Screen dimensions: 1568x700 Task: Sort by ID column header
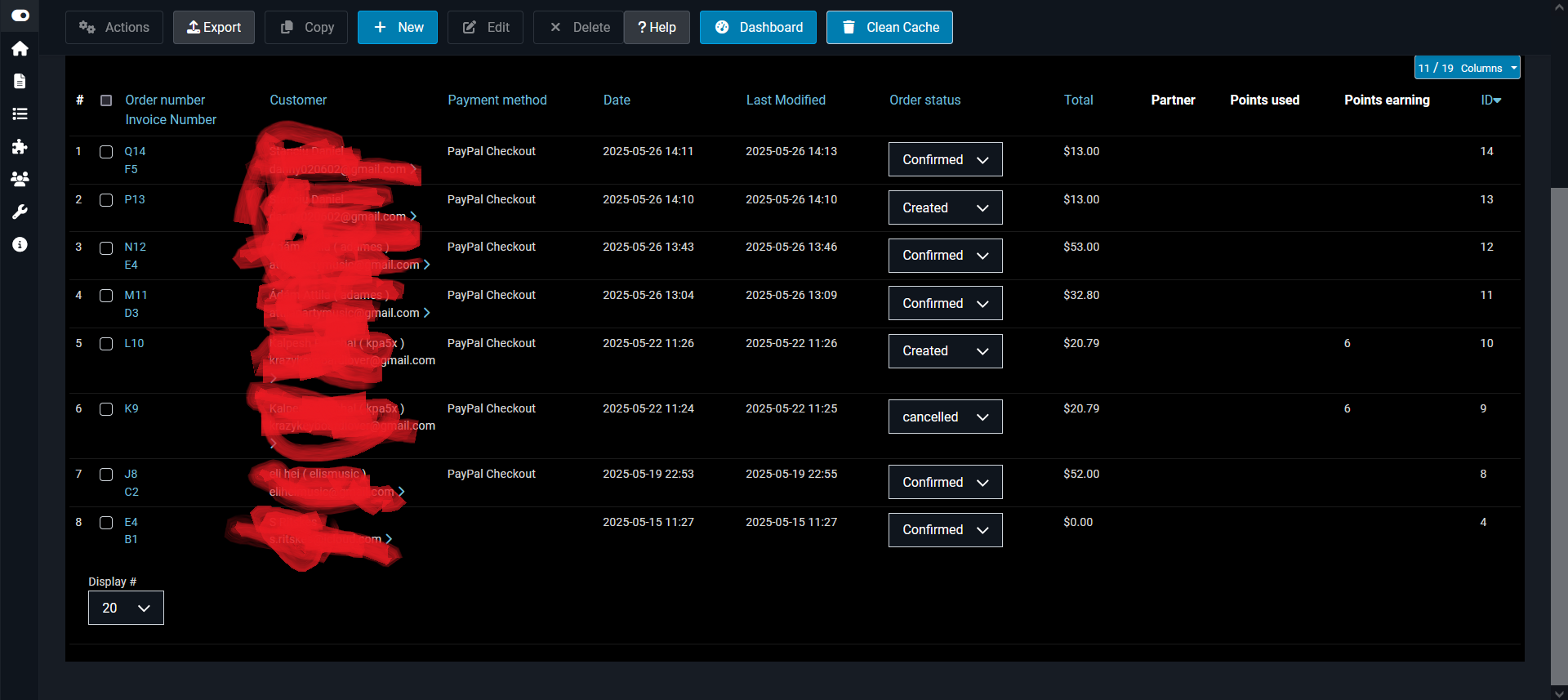coord(1490,100)
